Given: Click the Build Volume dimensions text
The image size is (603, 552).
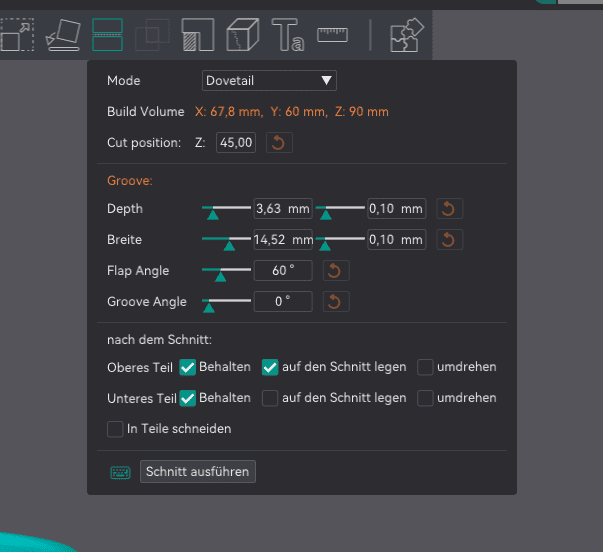Looking at the screenshot, I should pyautogui.click(x=292, y=112).
